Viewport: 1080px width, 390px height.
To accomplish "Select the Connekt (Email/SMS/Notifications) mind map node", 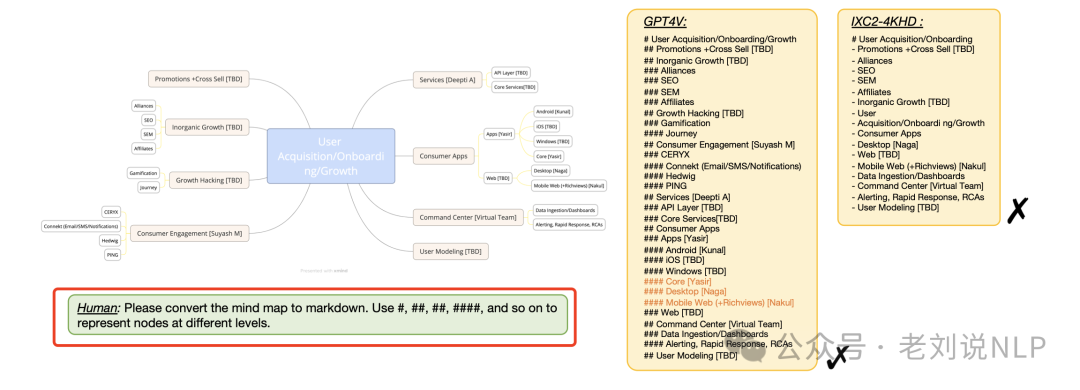I will pyautogui.click(x=82, y=226).
